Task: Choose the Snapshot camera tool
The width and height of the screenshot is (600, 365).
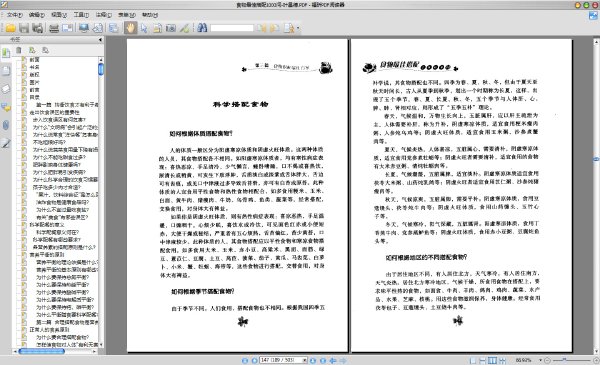Action: click(171, 28)
